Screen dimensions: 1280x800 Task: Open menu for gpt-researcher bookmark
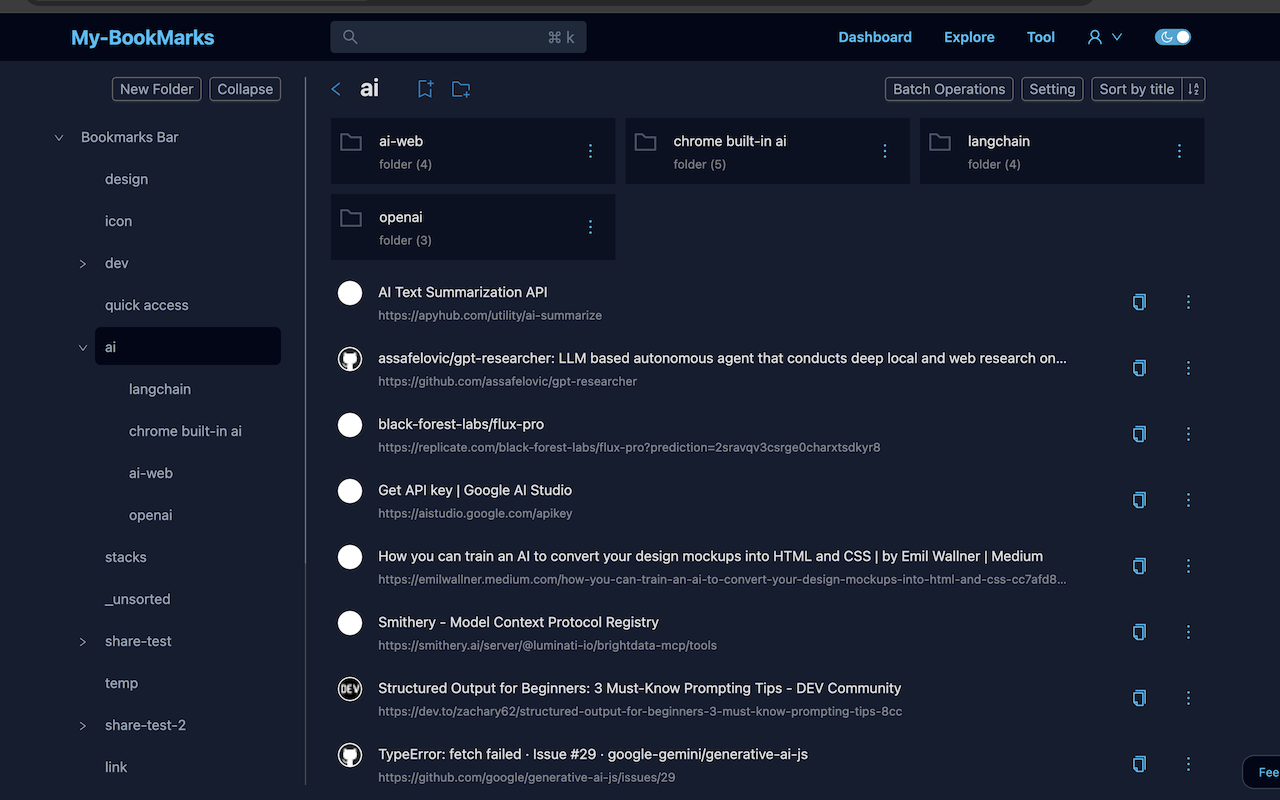1188,368
